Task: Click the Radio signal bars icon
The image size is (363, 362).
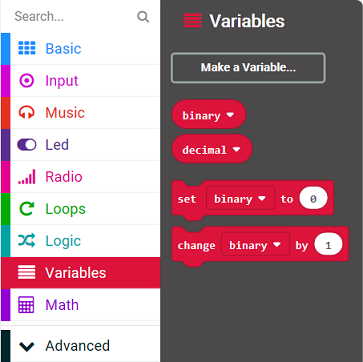Action: coord(27,177)
